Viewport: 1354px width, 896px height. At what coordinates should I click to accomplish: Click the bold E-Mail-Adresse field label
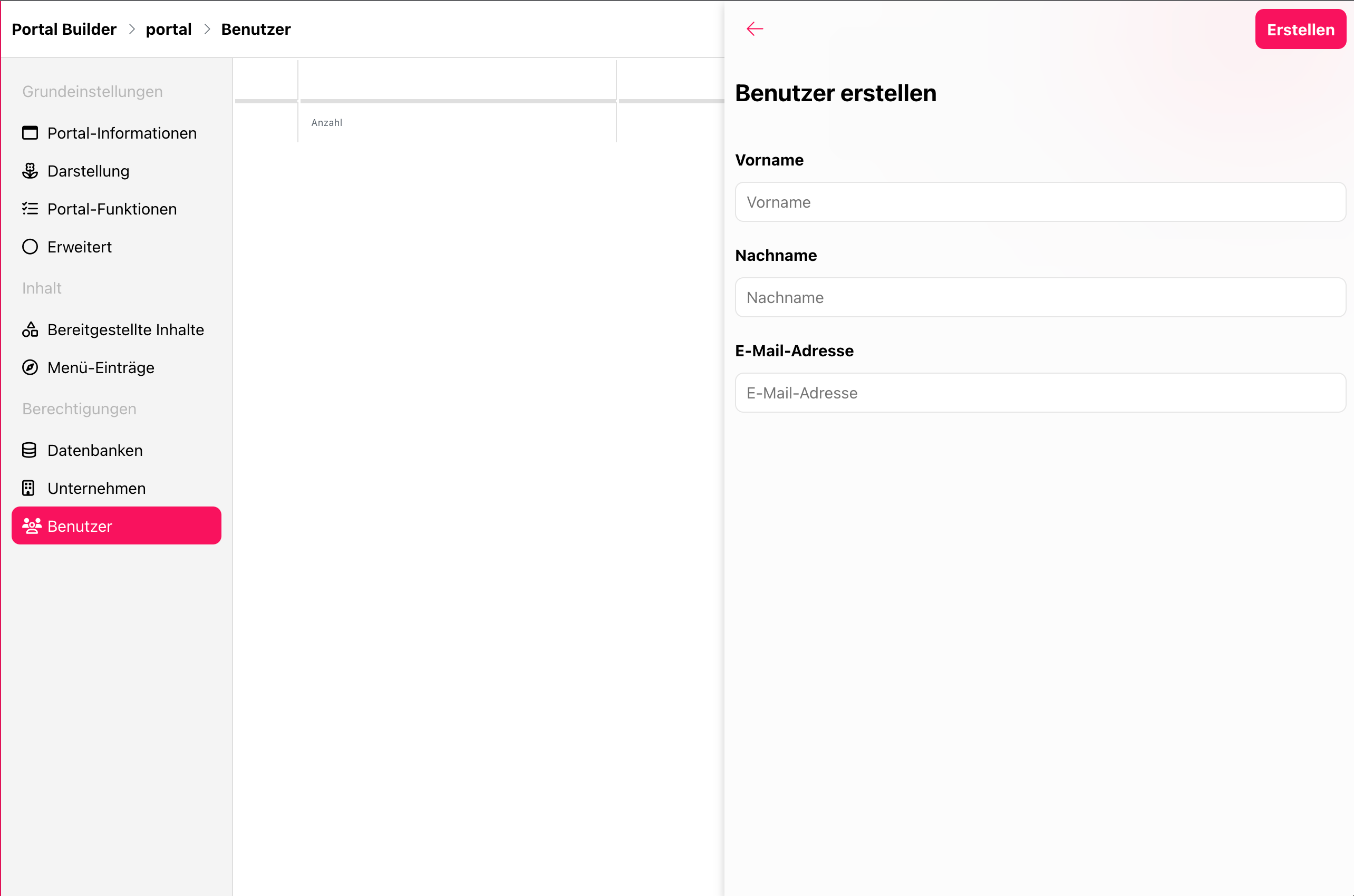click(794, 351)
